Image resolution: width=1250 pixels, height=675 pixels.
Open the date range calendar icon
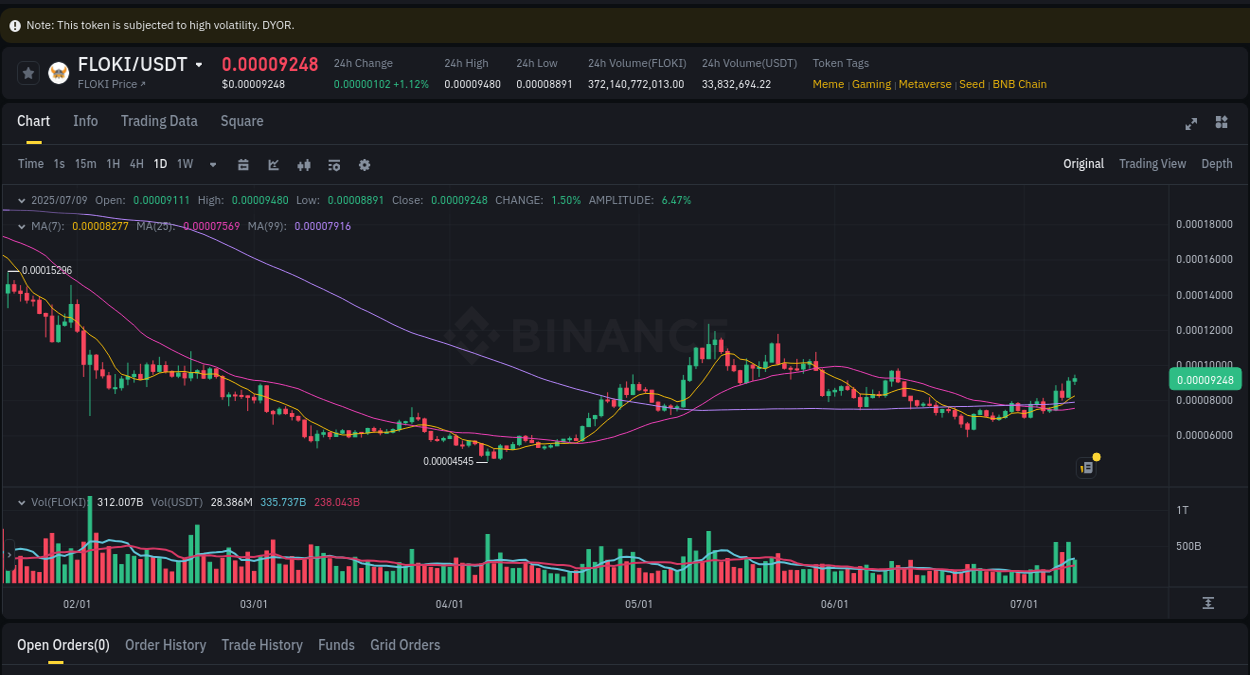tap(243, 164)
